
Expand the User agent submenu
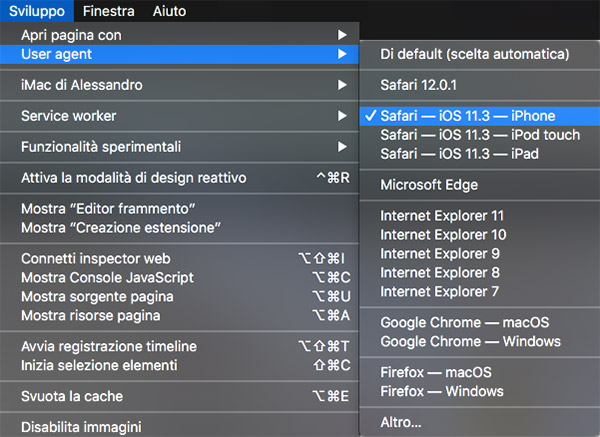click(x=179, y=54)
